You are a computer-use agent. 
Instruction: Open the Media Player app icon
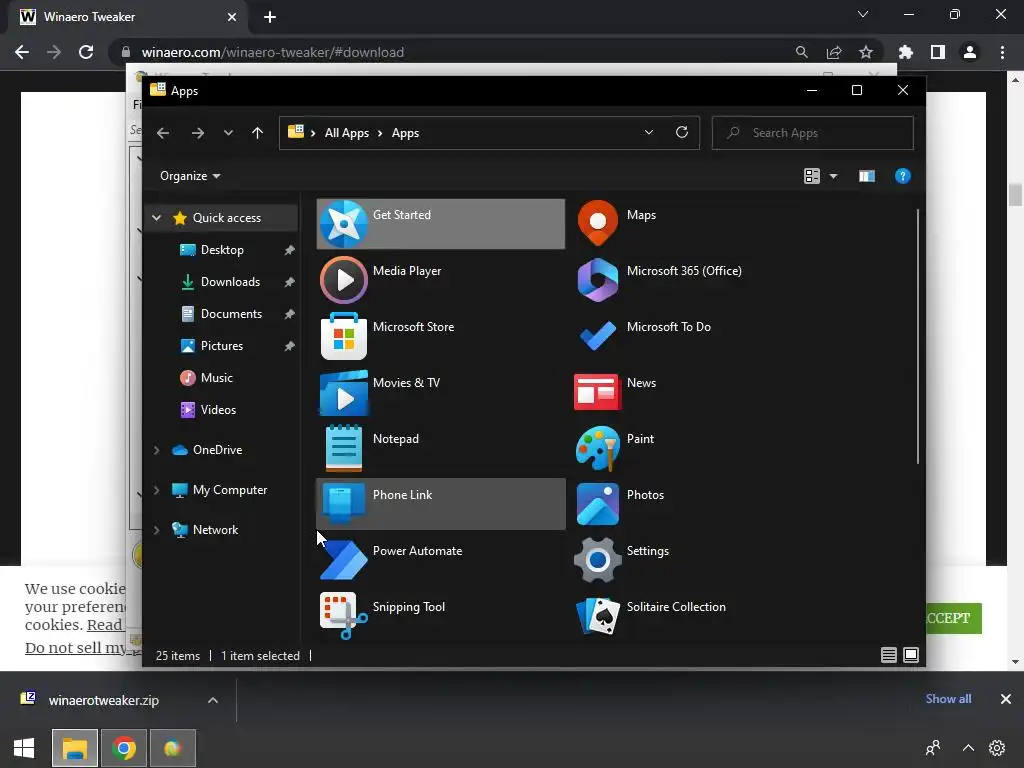[344, 280]
